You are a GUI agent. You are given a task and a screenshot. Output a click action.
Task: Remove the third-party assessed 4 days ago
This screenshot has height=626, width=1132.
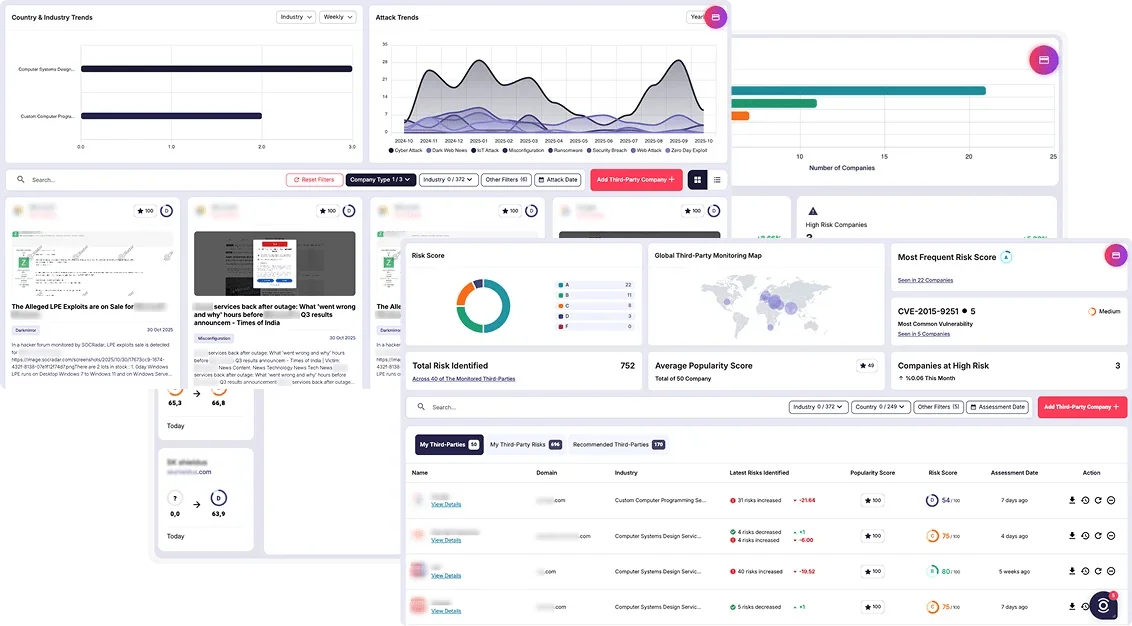pyautogui.click(x=1111, y=536)
